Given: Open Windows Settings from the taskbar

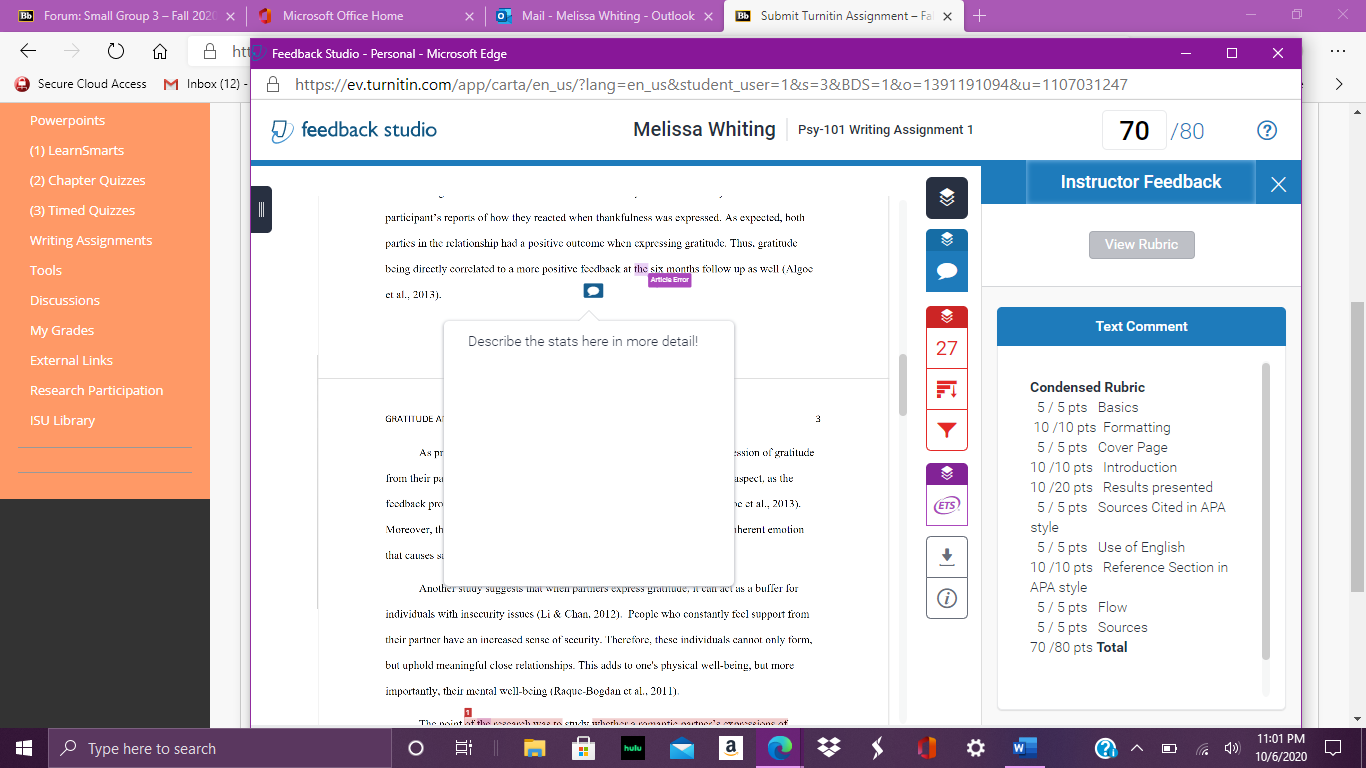Looking at the screenshot, I should [975, 748].
